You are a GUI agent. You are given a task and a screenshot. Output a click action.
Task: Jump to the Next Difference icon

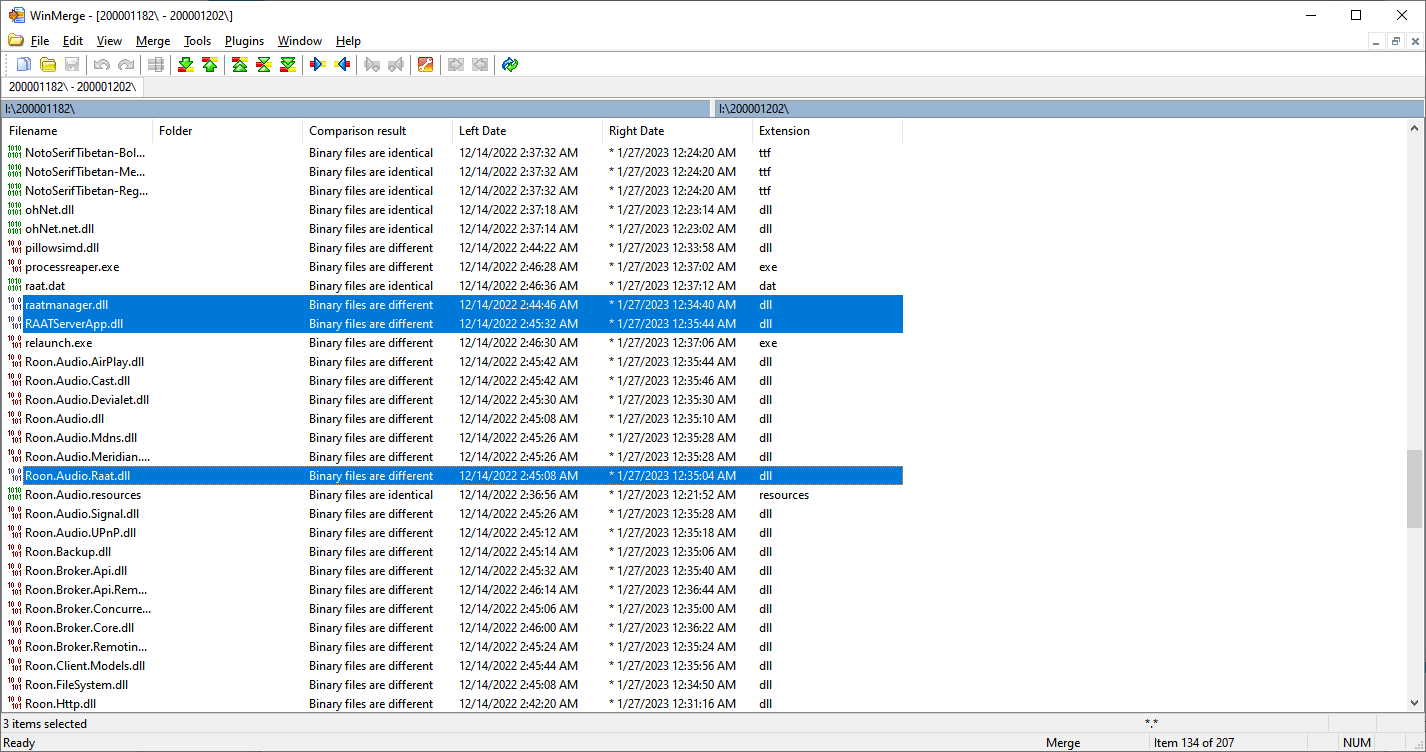(x=185, y=65)
